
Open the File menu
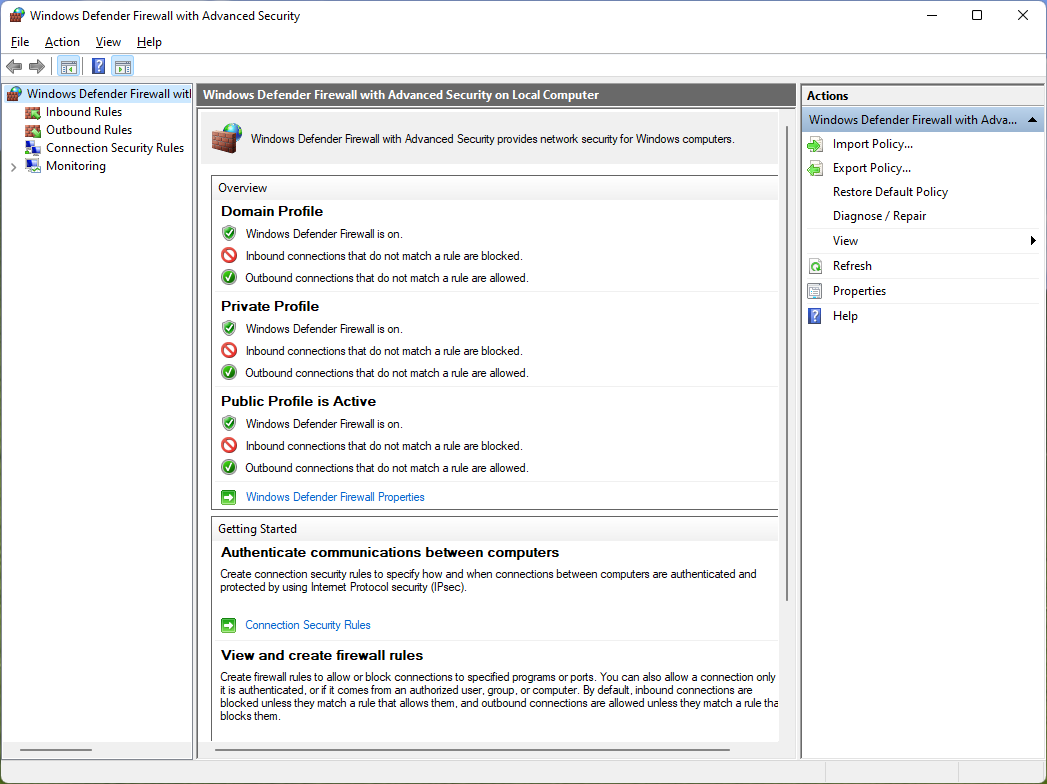pyautogui.click(x=20, y=42)
